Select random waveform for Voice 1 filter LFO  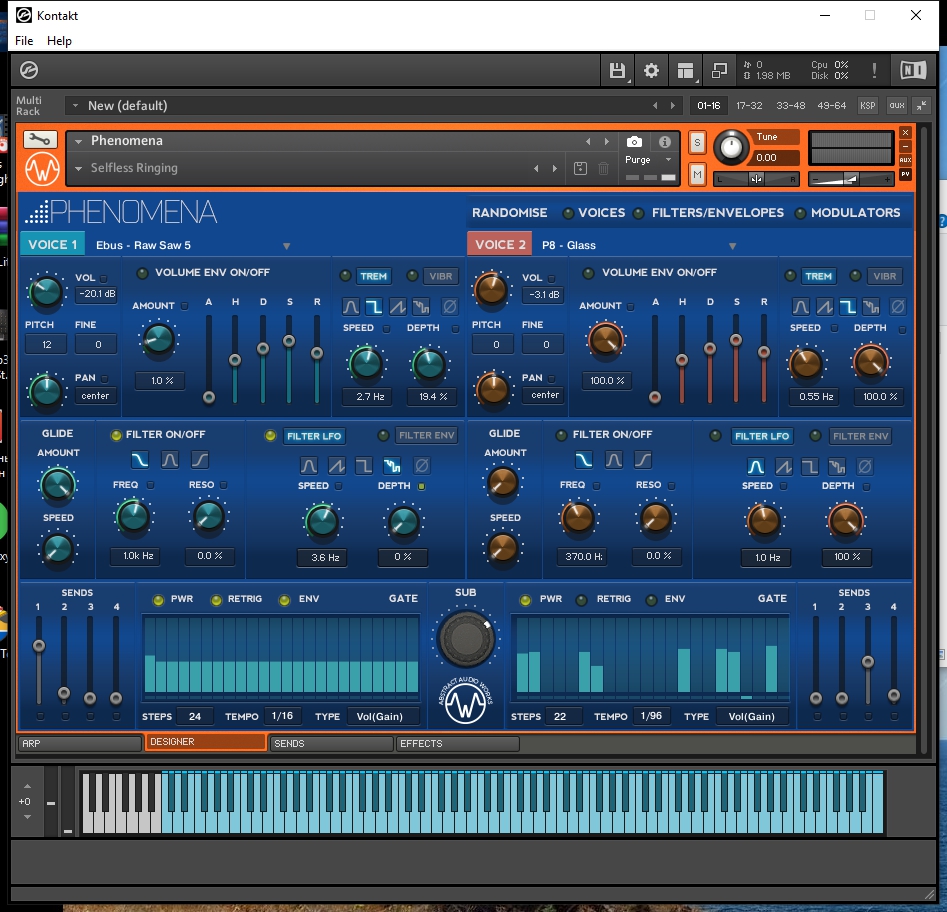click(392, 466)
